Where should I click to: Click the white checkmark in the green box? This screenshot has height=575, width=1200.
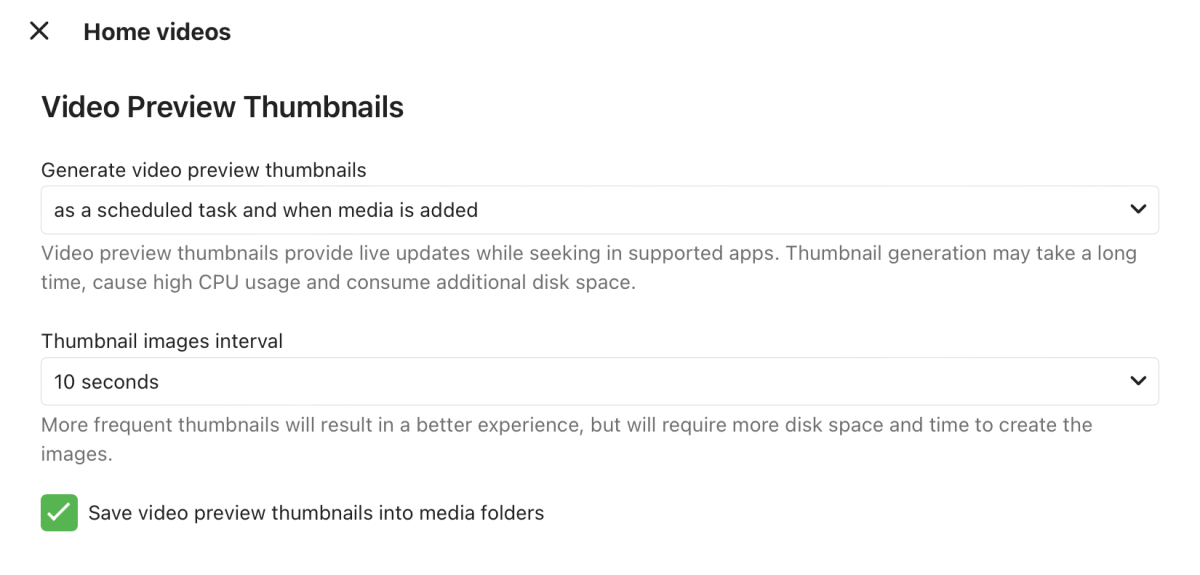pos(59,513)
